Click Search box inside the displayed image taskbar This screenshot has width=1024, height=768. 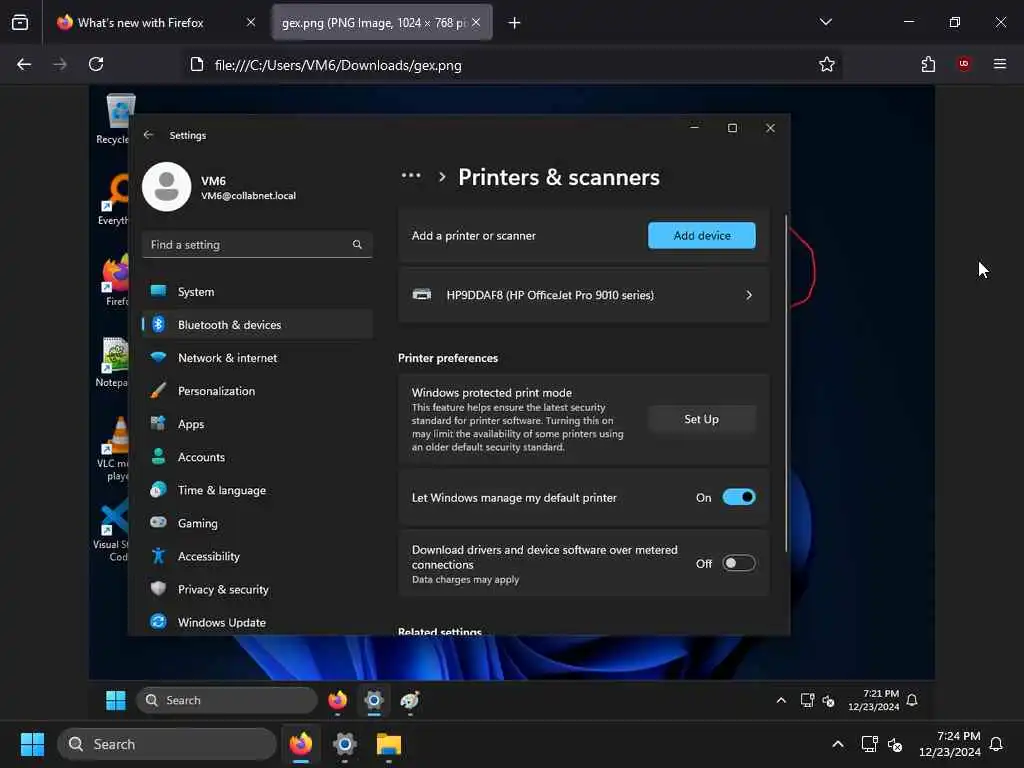click(x=227, y=700)
